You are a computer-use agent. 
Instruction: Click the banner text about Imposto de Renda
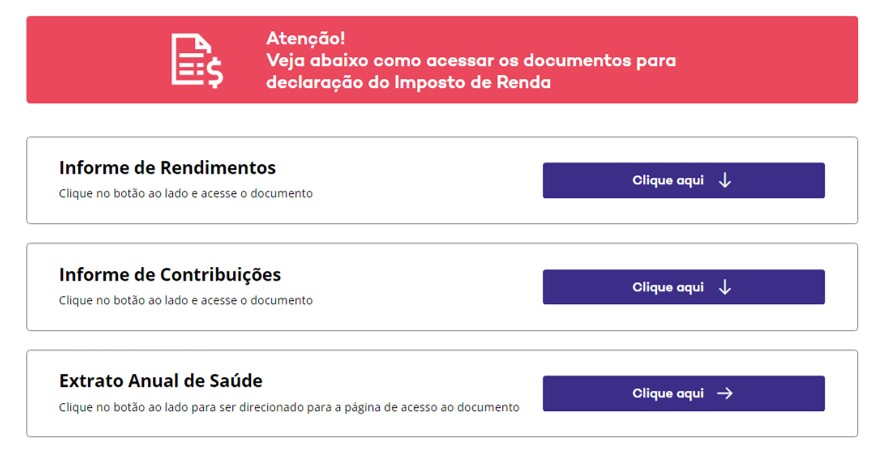click(x=408, y=82)
